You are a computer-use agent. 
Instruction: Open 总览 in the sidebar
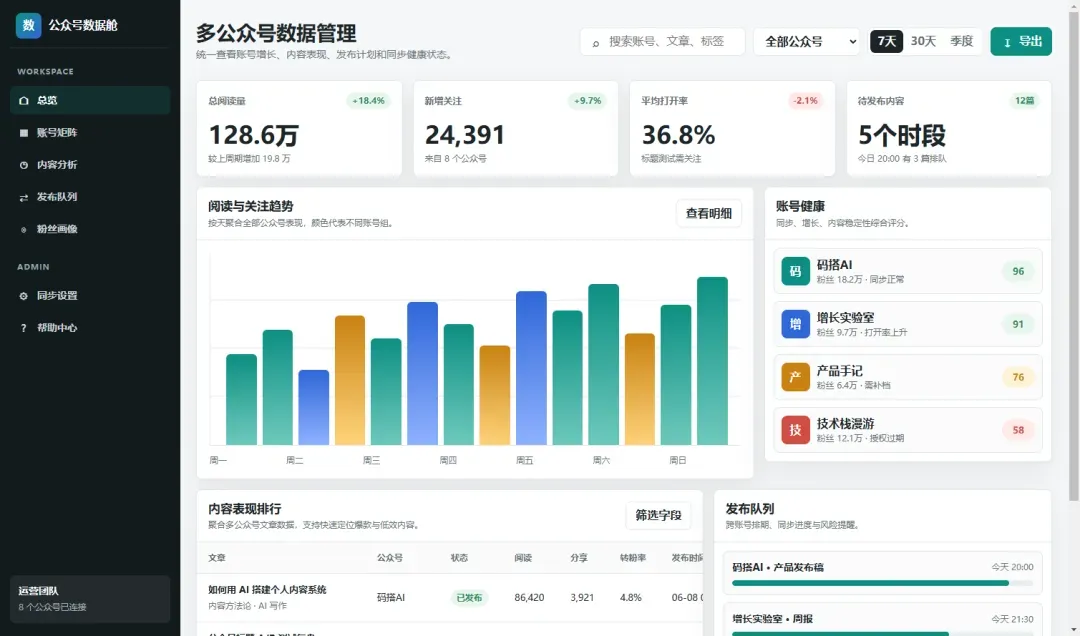coord(90,101)
